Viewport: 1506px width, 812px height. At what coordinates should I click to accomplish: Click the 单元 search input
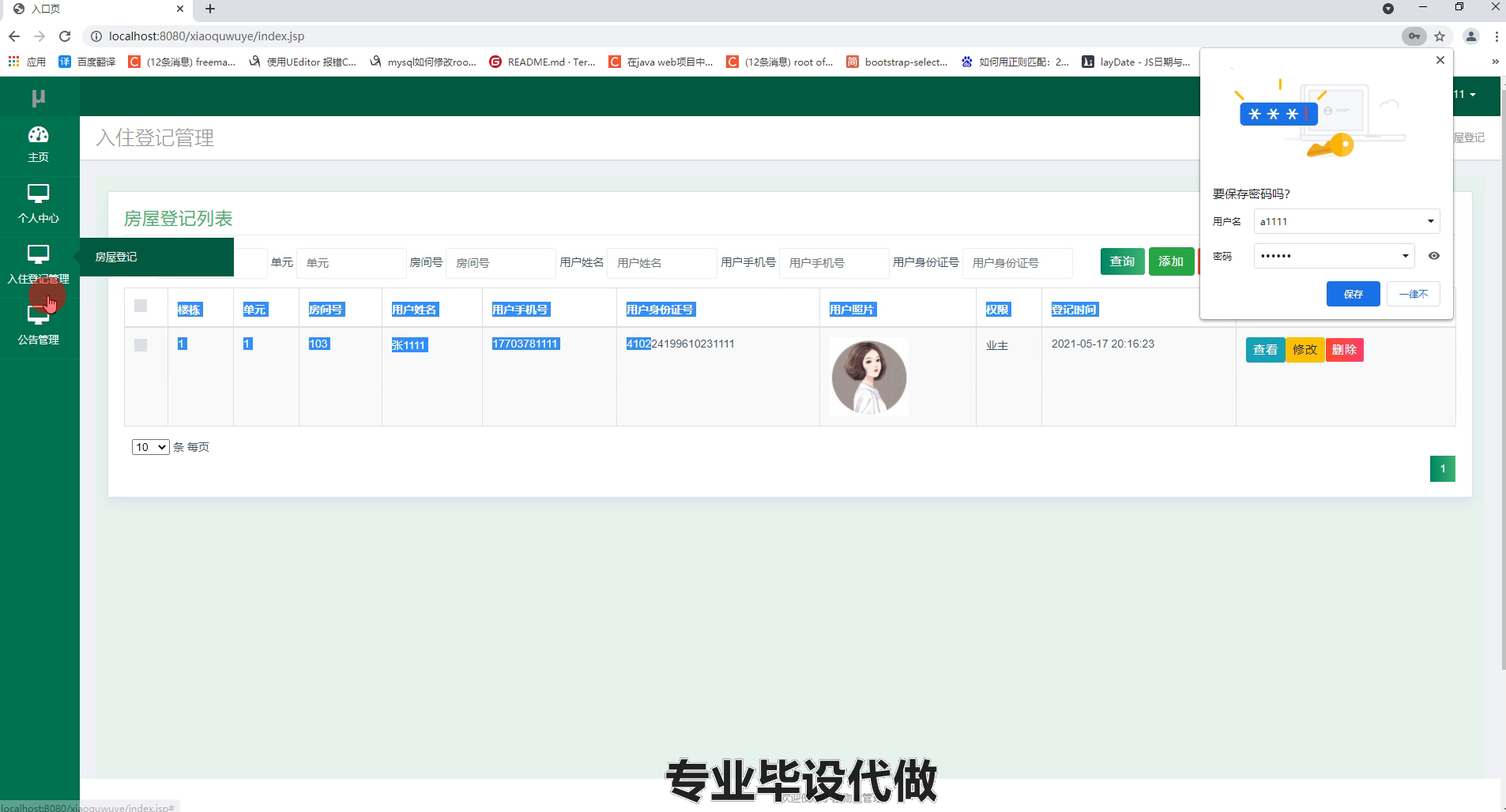tap(351, 263)
